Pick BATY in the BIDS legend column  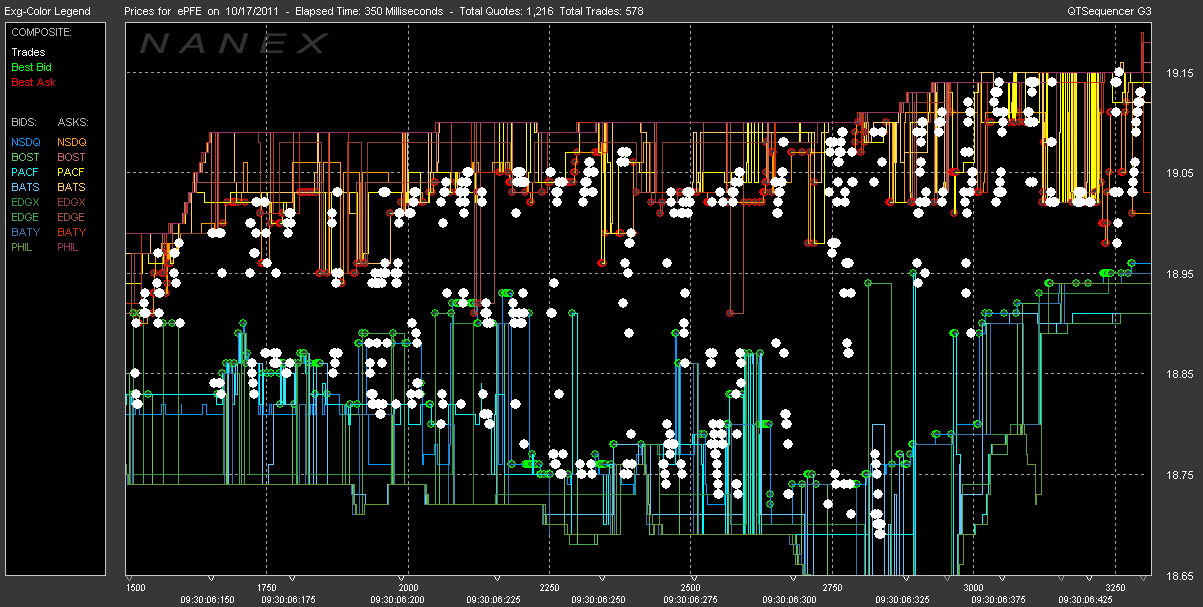pos(25,232)
